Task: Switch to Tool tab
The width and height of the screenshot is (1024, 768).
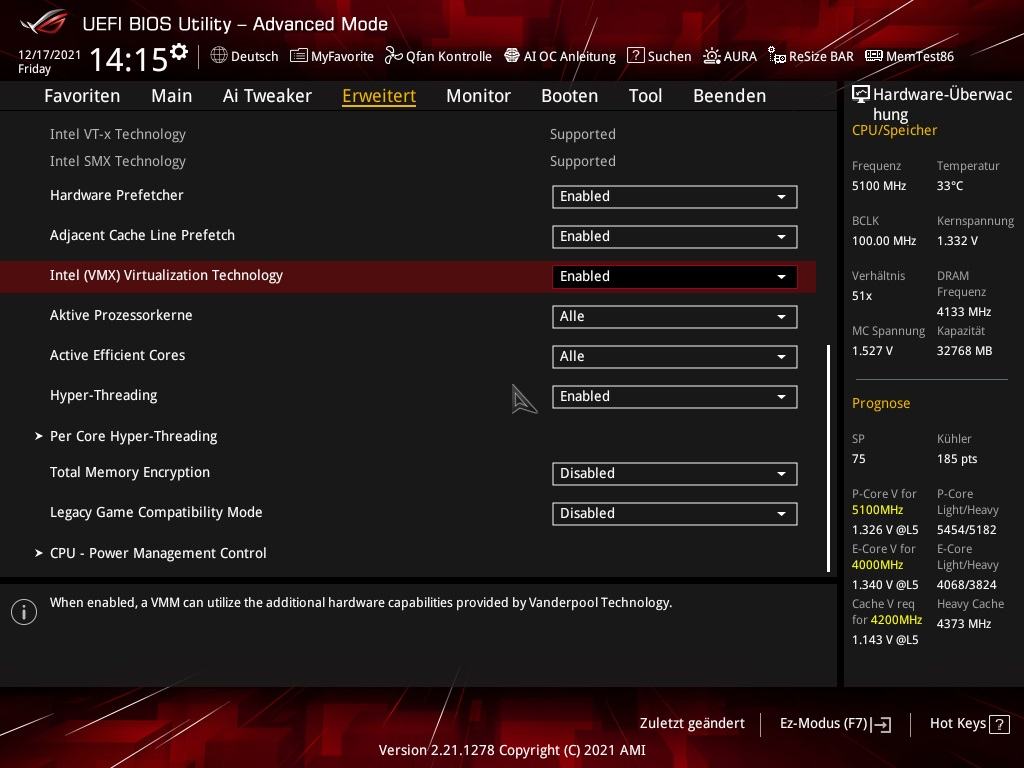Action: [x=645, y=96]
